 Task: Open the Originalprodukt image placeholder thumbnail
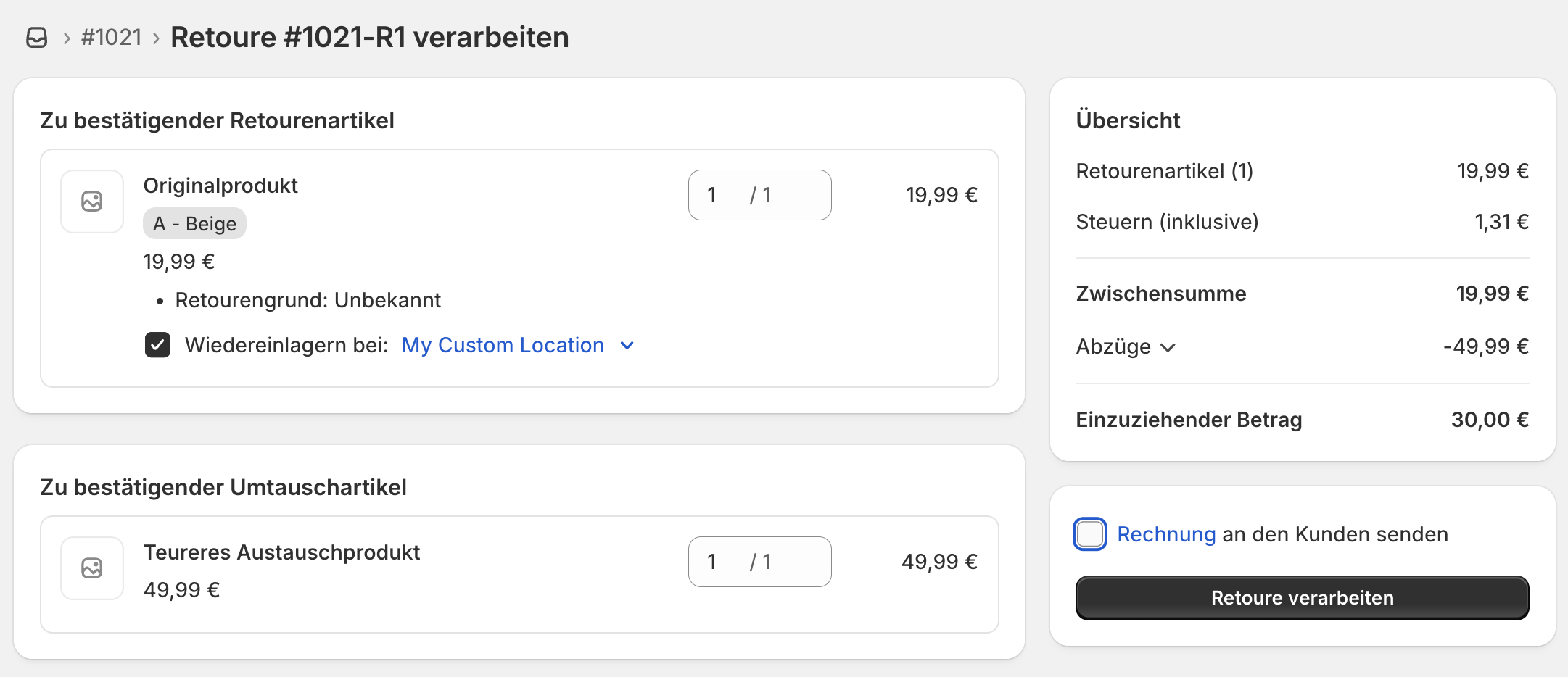point(92,202)
